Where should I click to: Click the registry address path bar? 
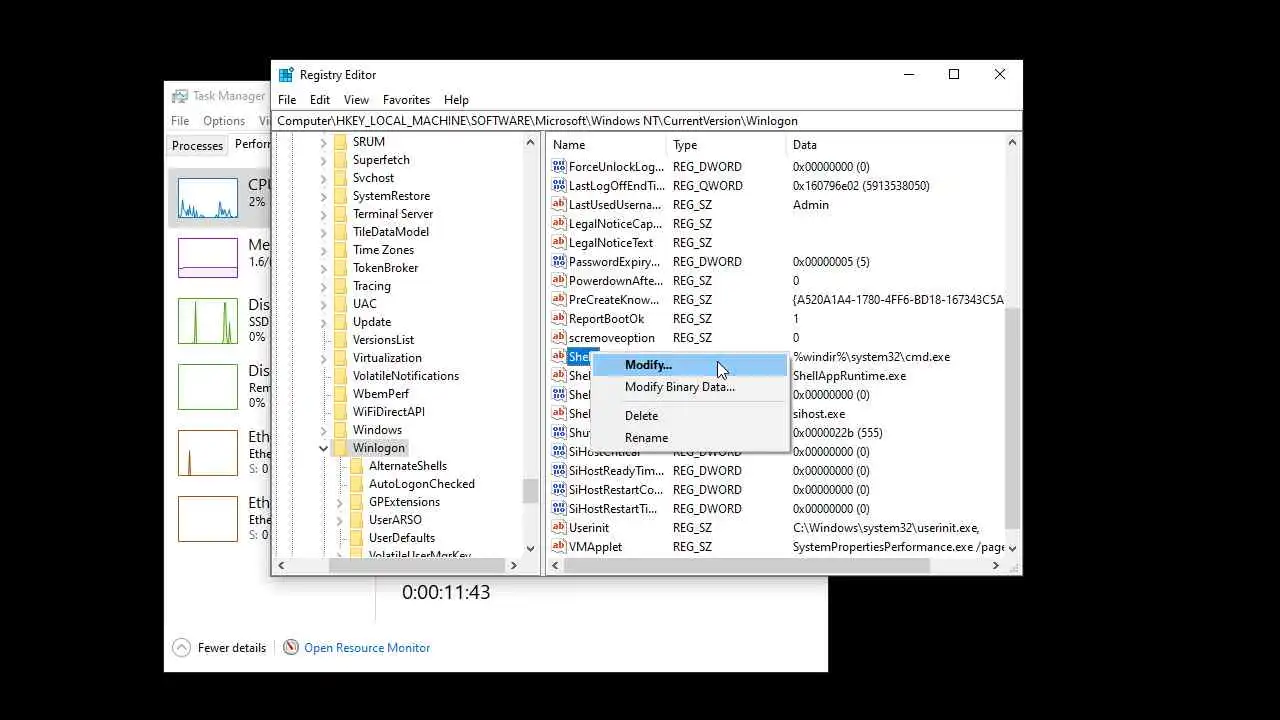tap(647, 121)
